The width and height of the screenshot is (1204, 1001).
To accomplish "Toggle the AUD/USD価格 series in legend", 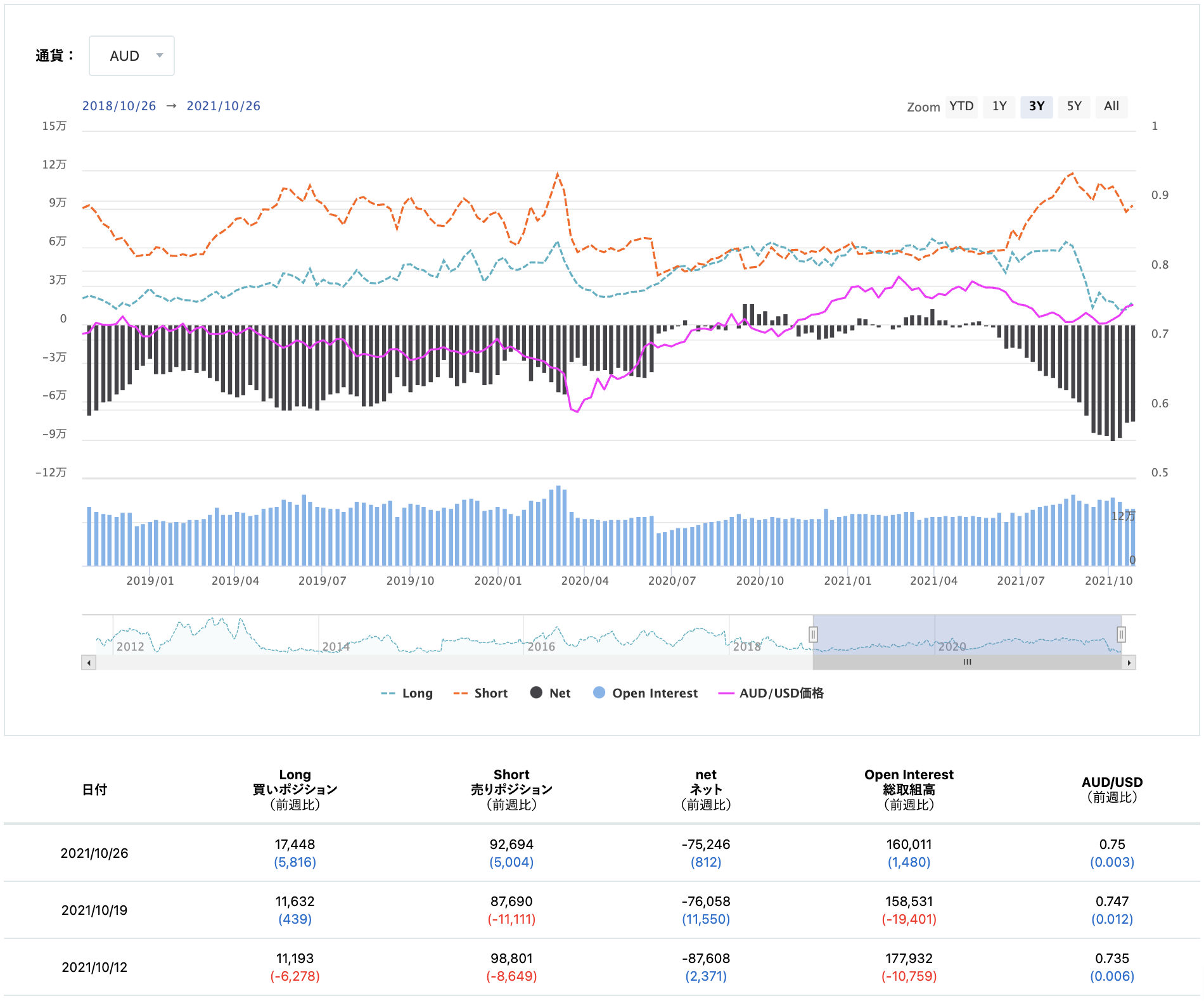I will tap(771, 693).
